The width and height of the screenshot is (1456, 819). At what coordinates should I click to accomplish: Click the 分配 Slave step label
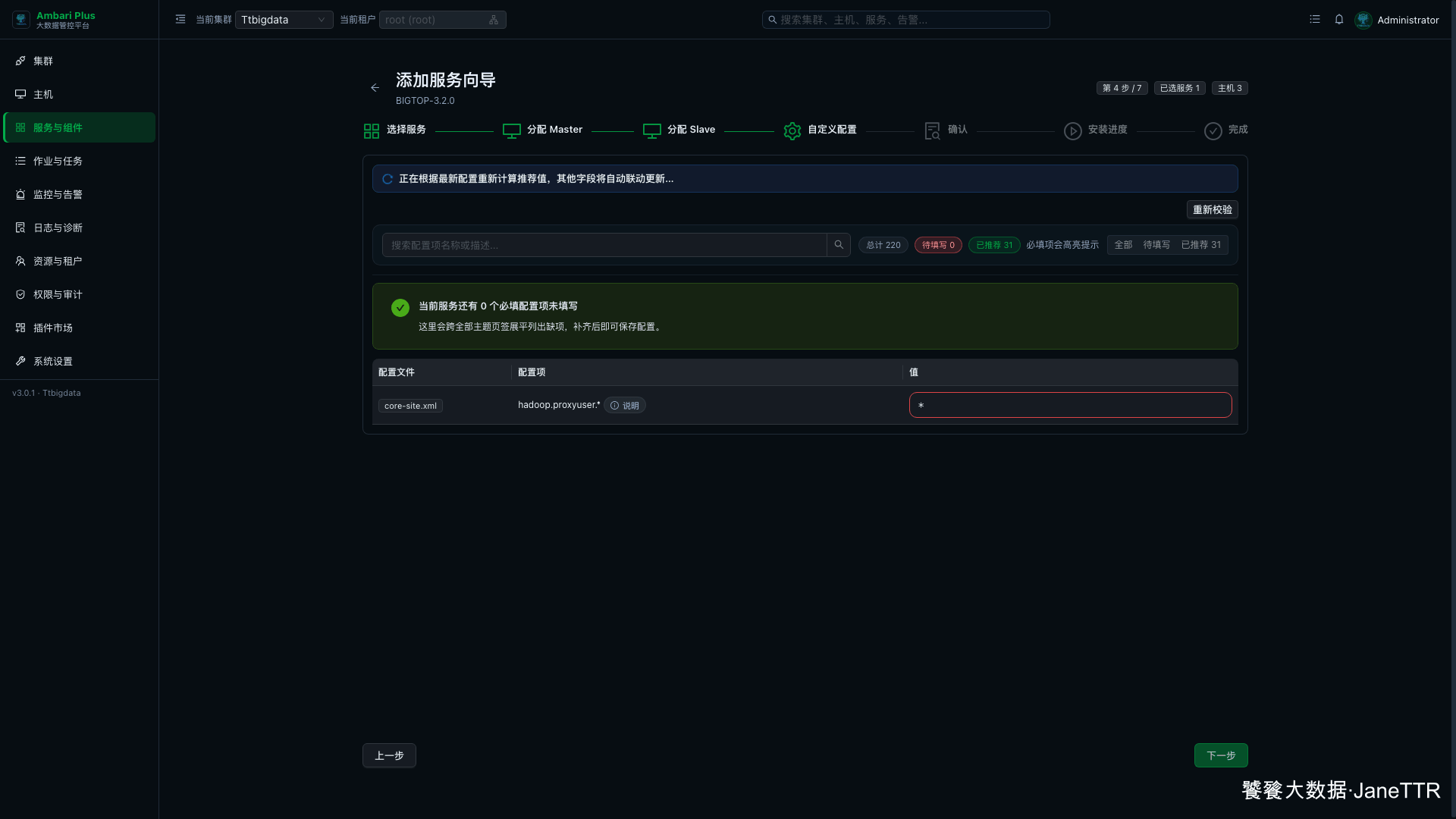pos(692,130)
